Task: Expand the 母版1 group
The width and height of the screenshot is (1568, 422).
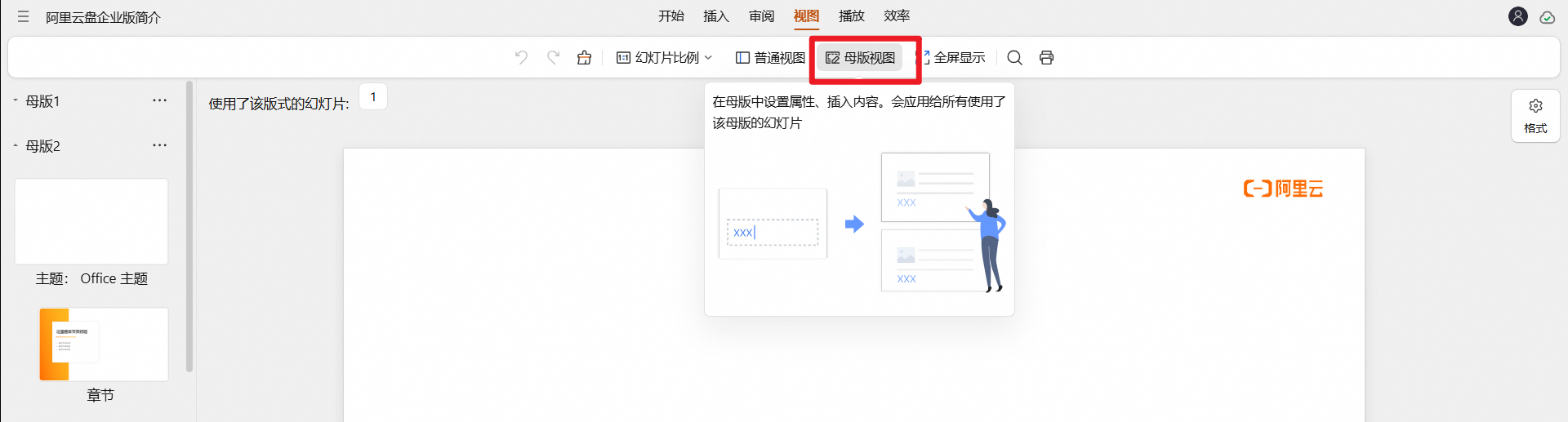Action: click(x=16, y=100)
